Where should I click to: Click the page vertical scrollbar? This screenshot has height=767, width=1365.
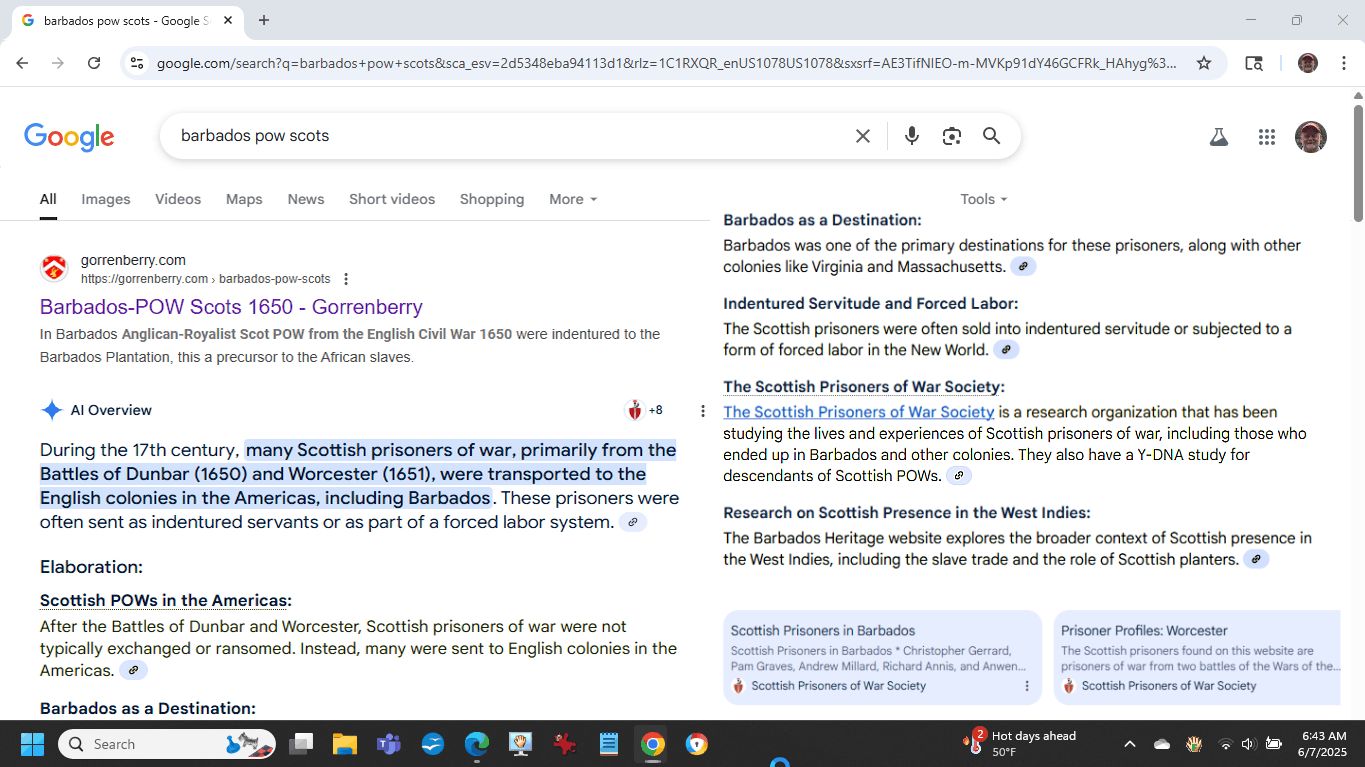tap(1358, 160)
